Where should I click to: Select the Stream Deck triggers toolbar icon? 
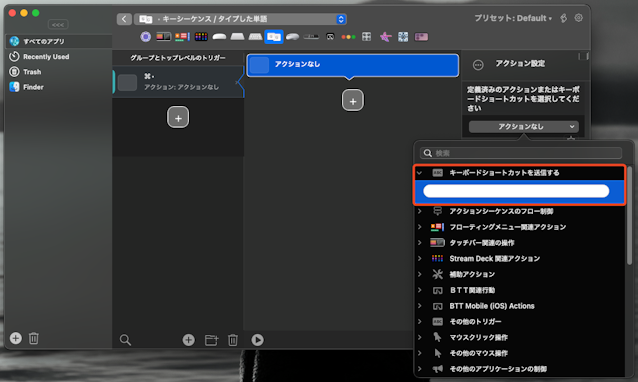point(201,37)
